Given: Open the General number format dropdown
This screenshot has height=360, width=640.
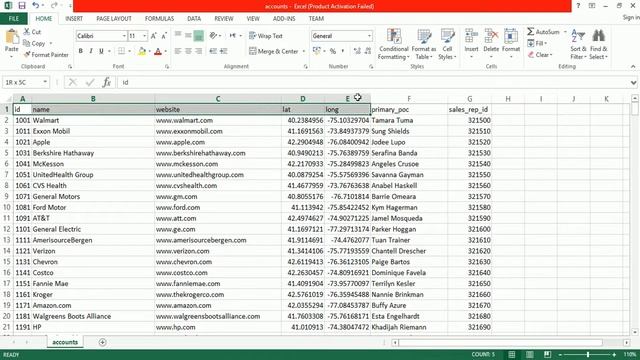Looking at the screenshot, I should pos(369,36).
